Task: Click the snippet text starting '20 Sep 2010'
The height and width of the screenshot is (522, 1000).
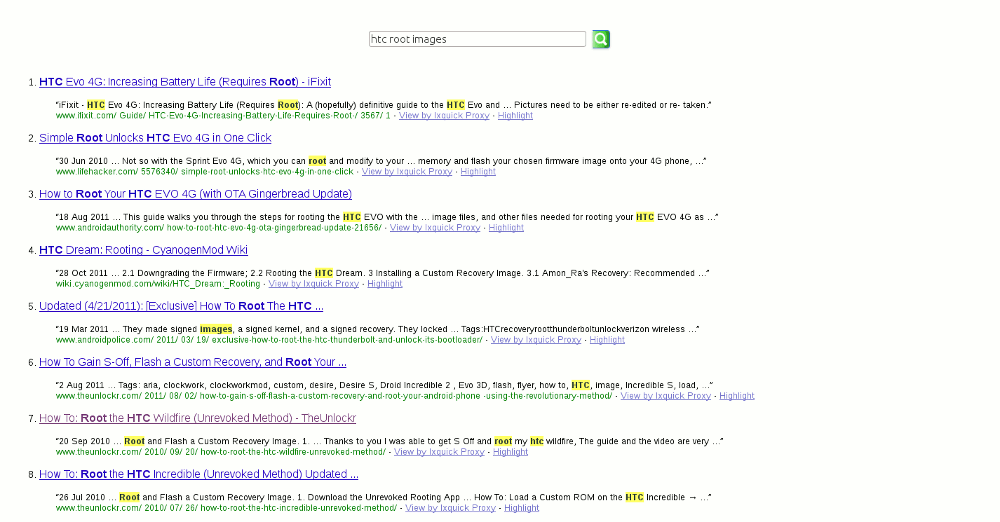Action: pyautogui.click(x=389, y=442)
